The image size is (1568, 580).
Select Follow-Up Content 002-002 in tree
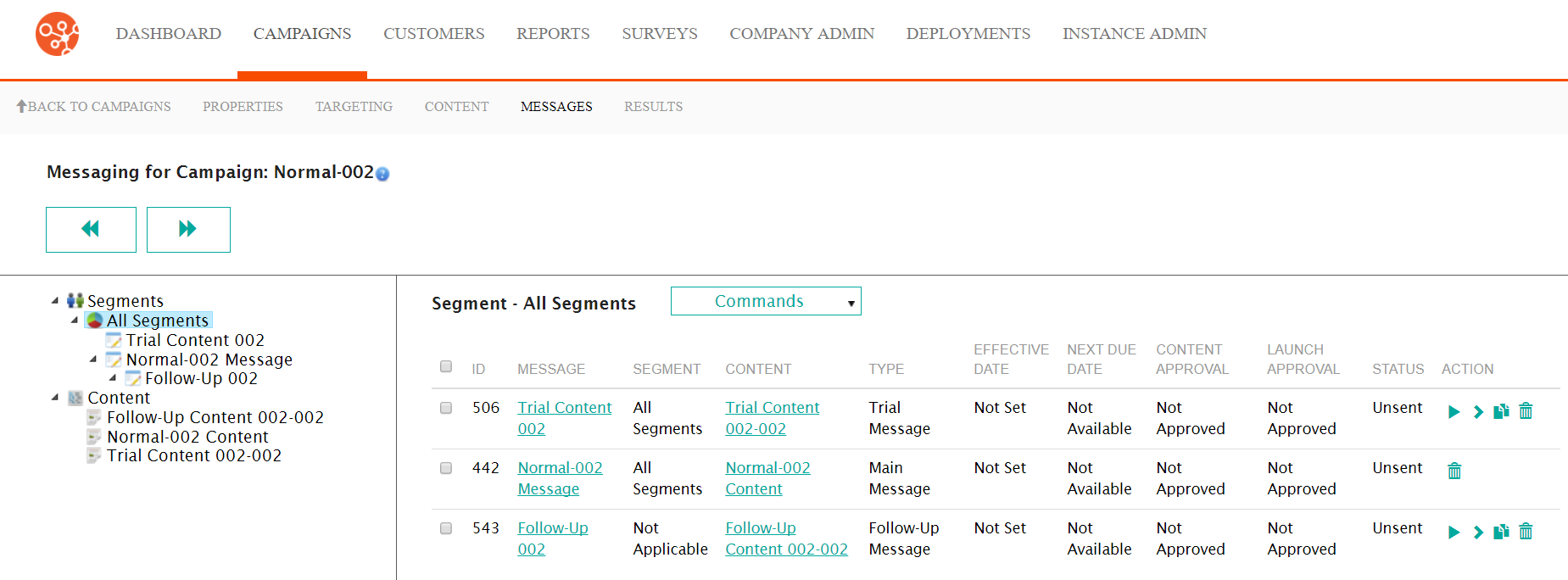point(215,417)
